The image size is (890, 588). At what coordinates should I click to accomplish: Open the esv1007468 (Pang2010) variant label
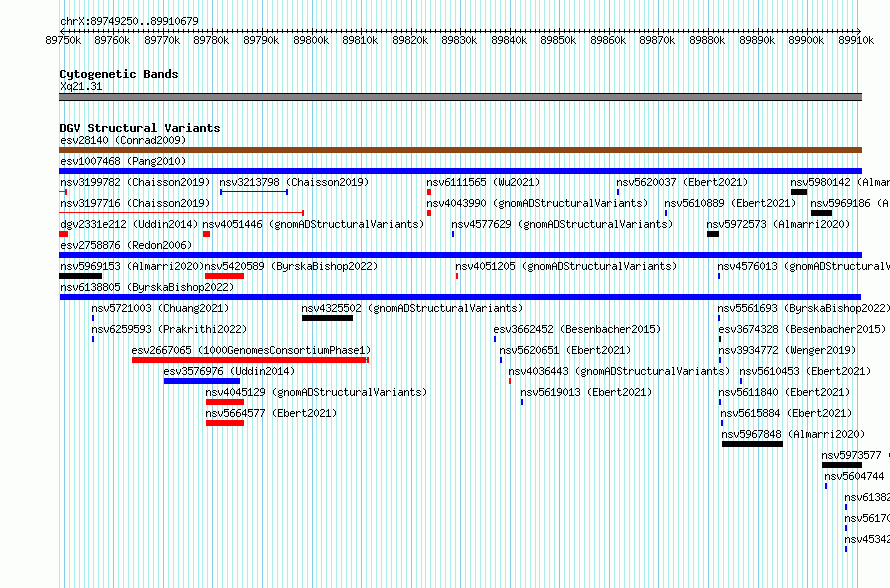(x=123, y=161)
